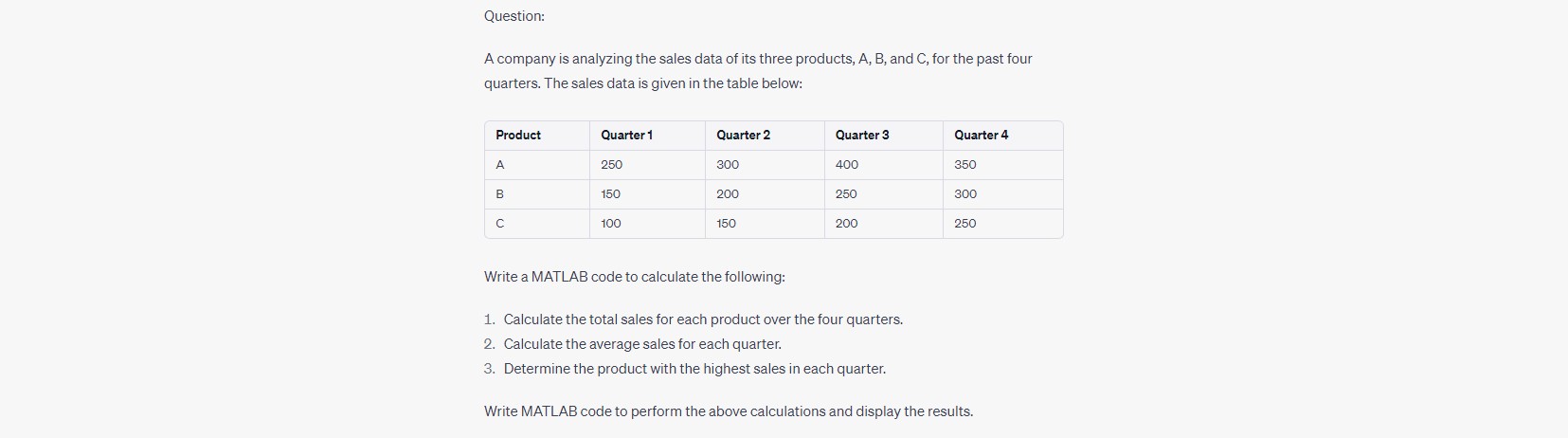Click Product C's Quarter 1 value 100
This screenshot has height=438, width=1568.
(611, 224)
